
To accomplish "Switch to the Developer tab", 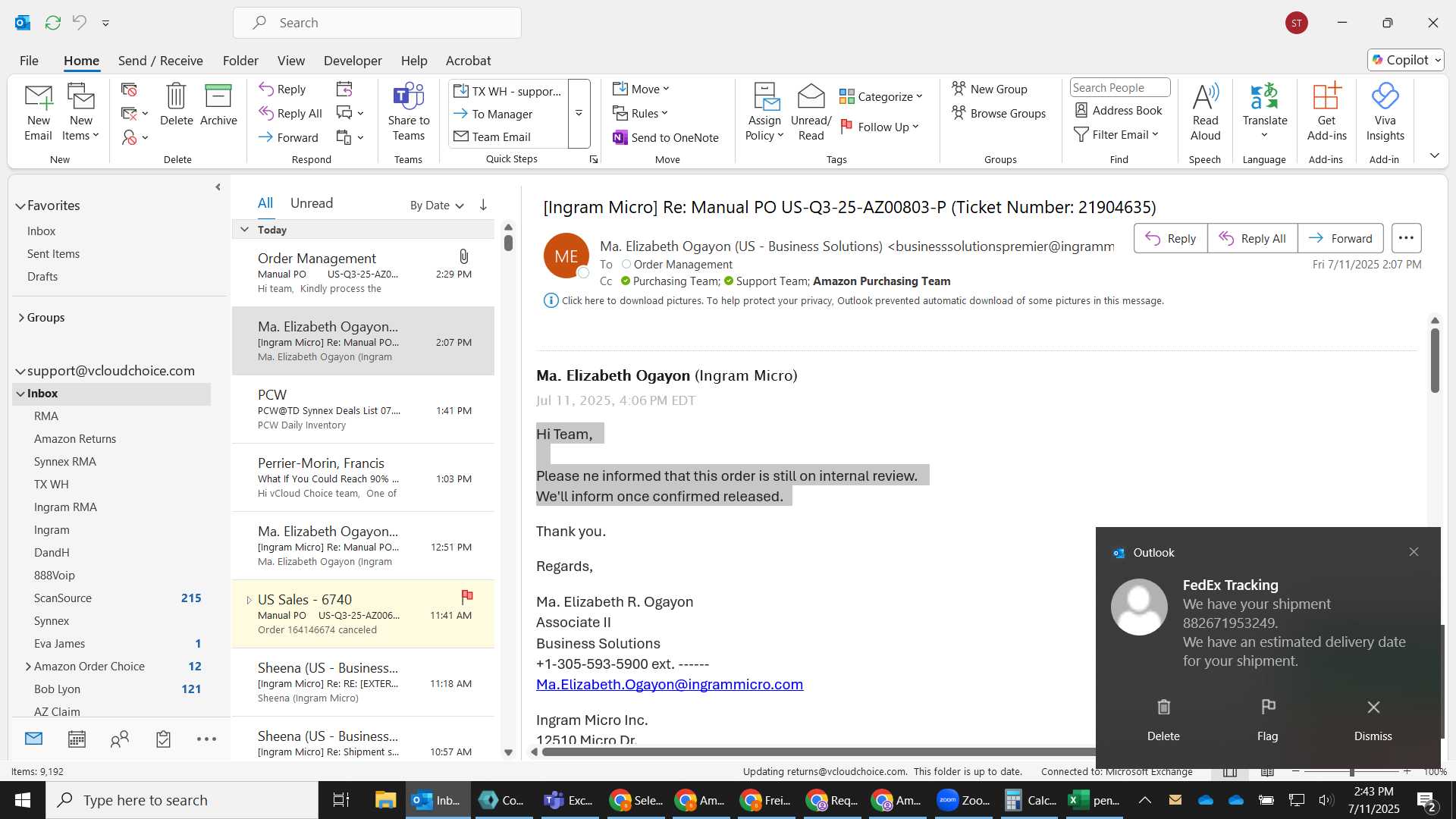I will 353,61.
